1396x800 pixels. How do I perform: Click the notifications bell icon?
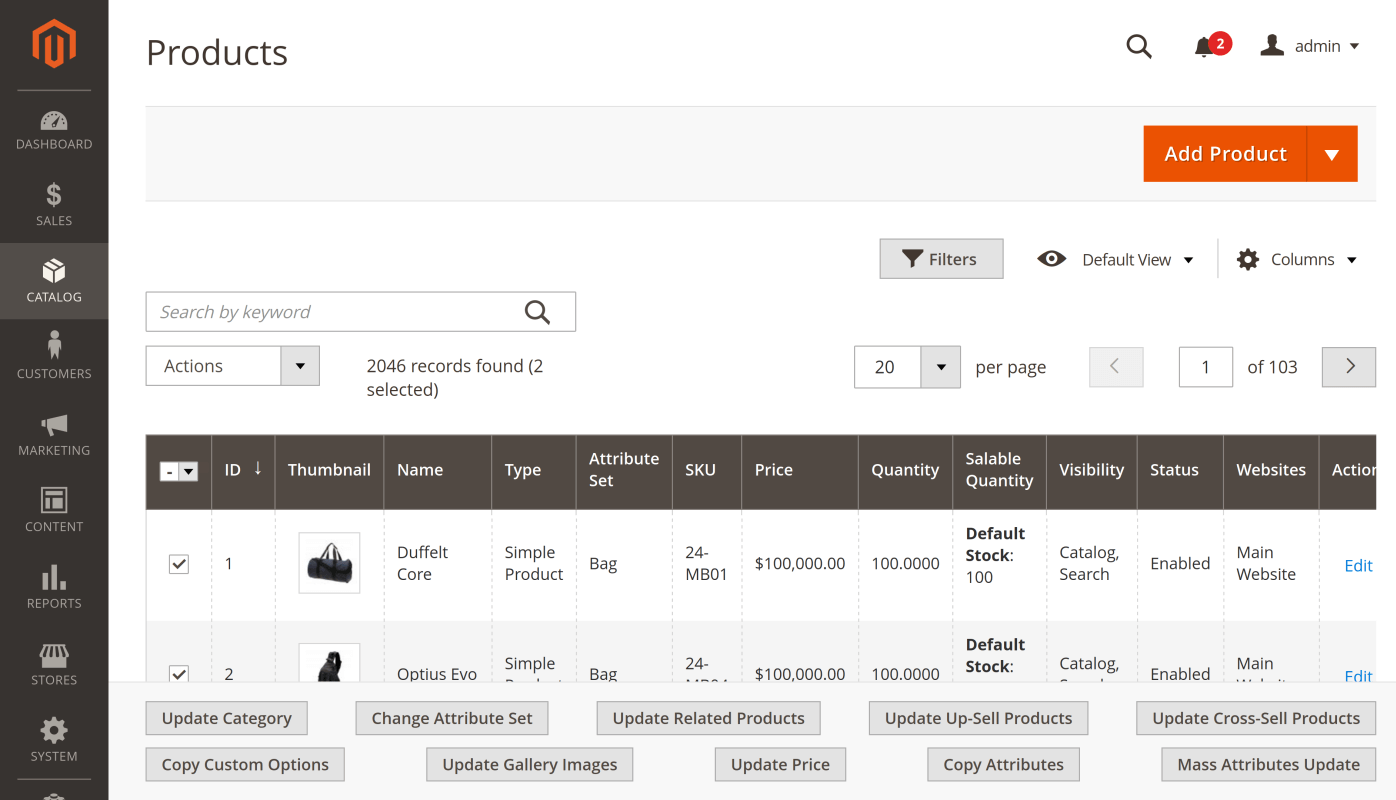click(x=1204, y=47)
